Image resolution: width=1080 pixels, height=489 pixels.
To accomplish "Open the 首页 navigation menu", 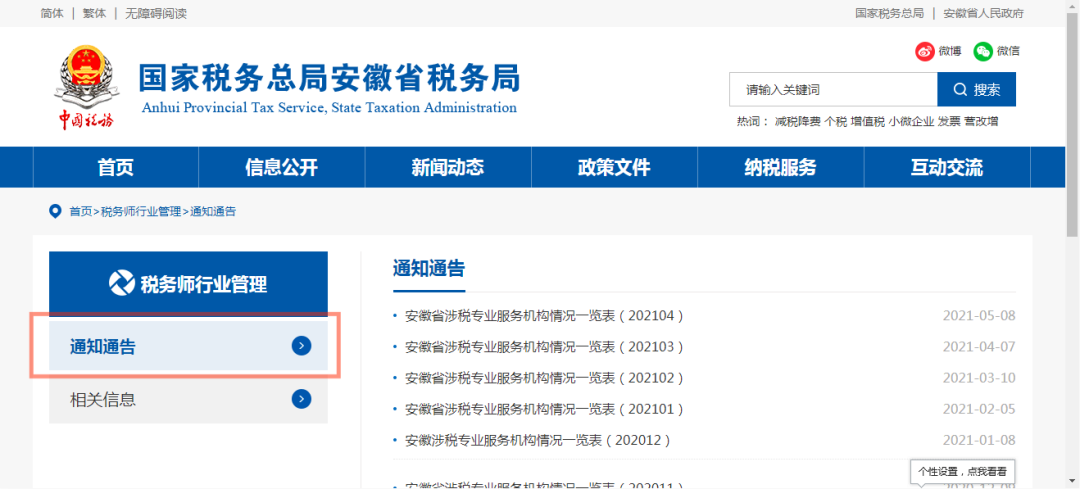I will pos(116,167).
